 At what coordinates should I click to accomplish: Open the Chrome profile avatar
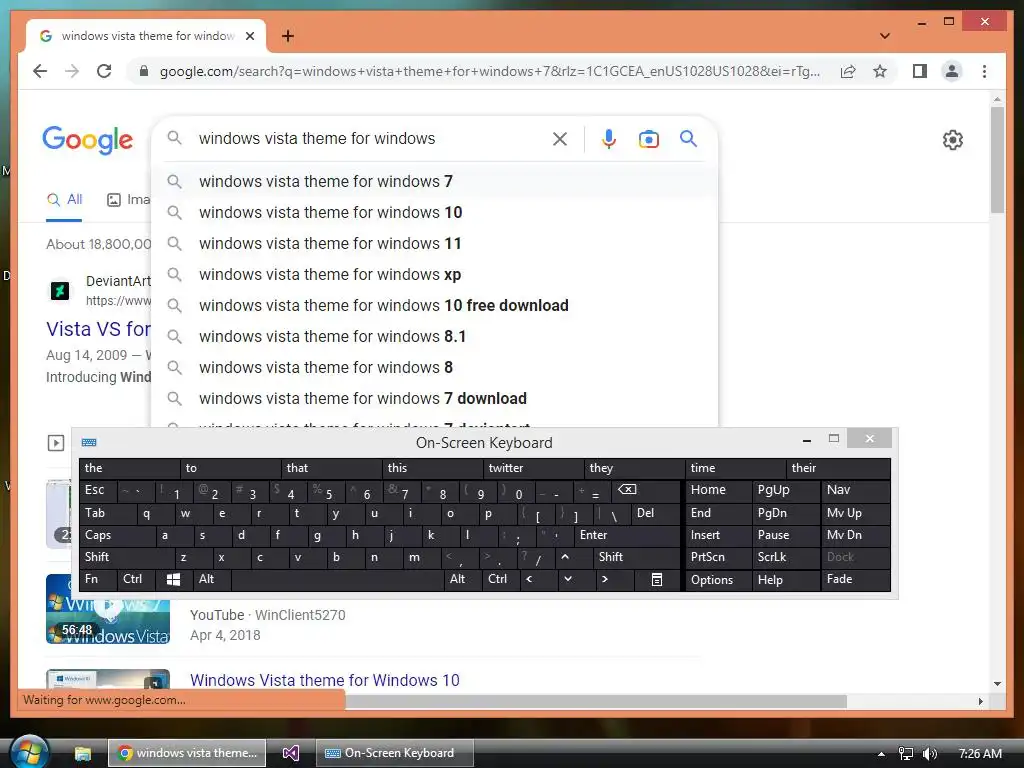point(952,71)
